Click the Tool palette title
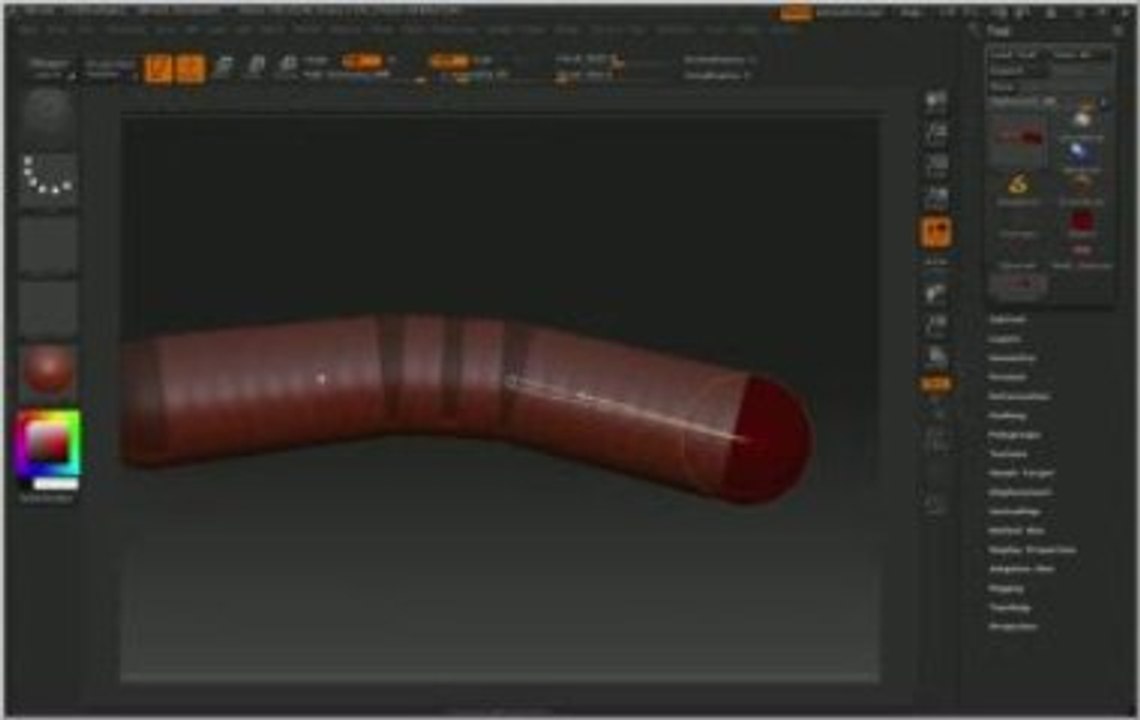This screenshot has height=720, width=1140. [x=998, y=31]
